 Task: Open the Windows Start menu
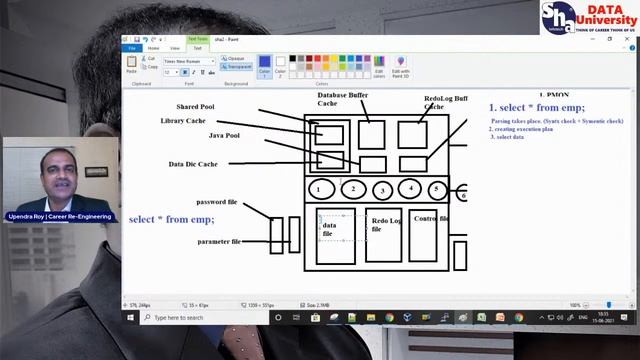click(x=130, y=318)
